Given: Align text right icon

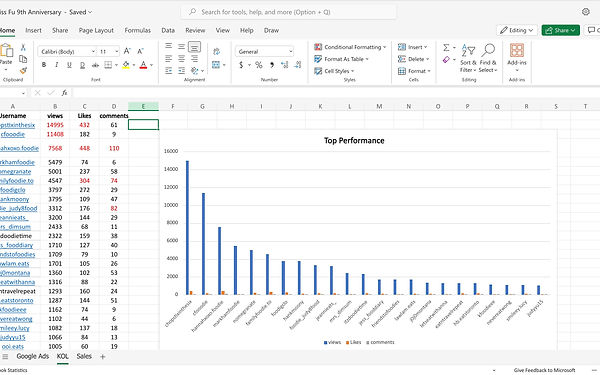Looking at the screenshot, I should (x=194, y=59).
